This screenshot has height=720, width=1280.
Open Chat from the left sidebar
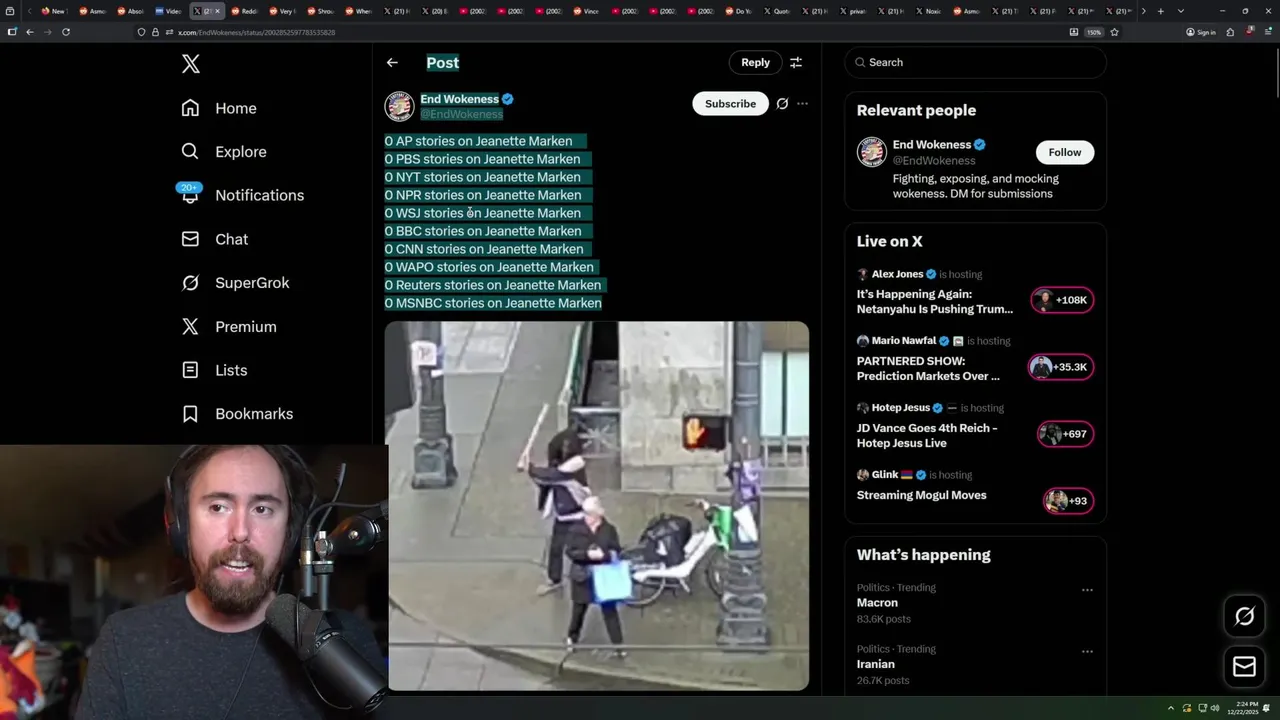tap(215, 239)
